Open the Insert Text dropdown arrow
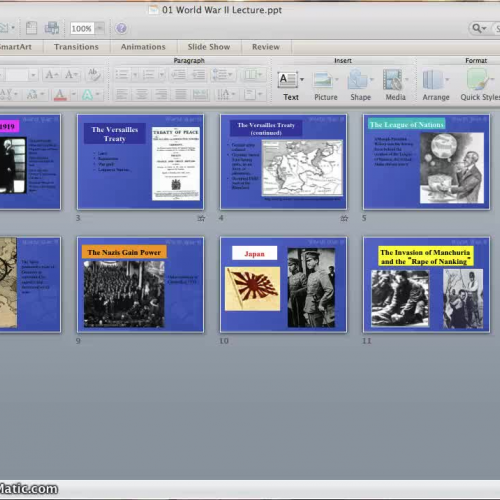Screen dimensions: 500x500 302,79
